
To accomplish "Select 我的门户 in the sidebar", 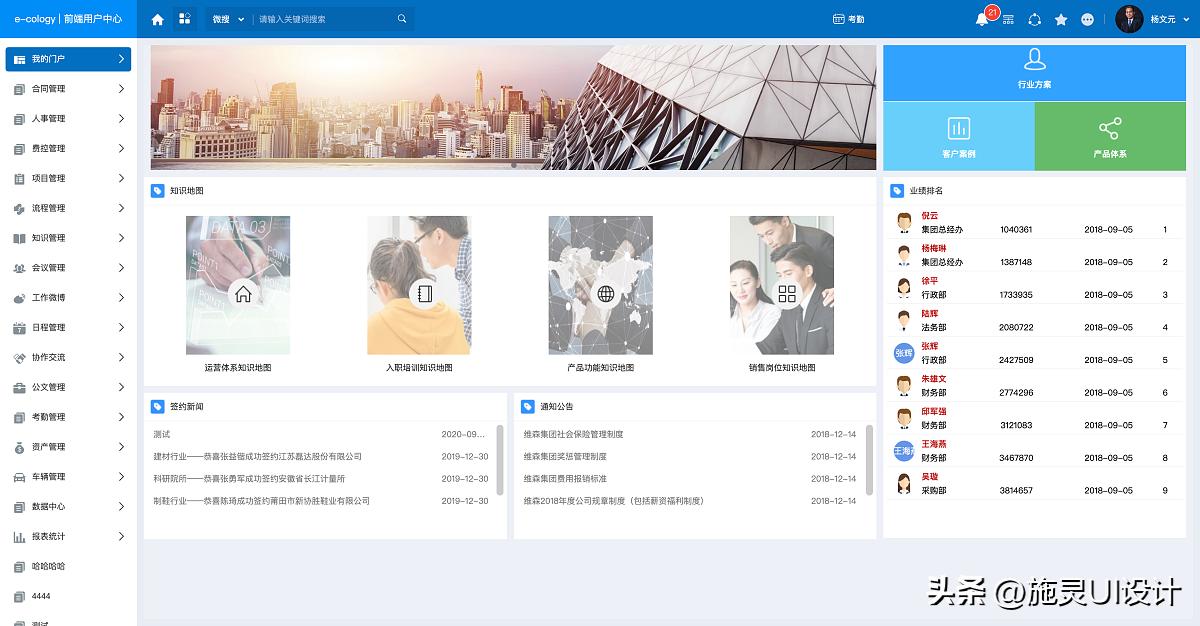I will (68, 59).
